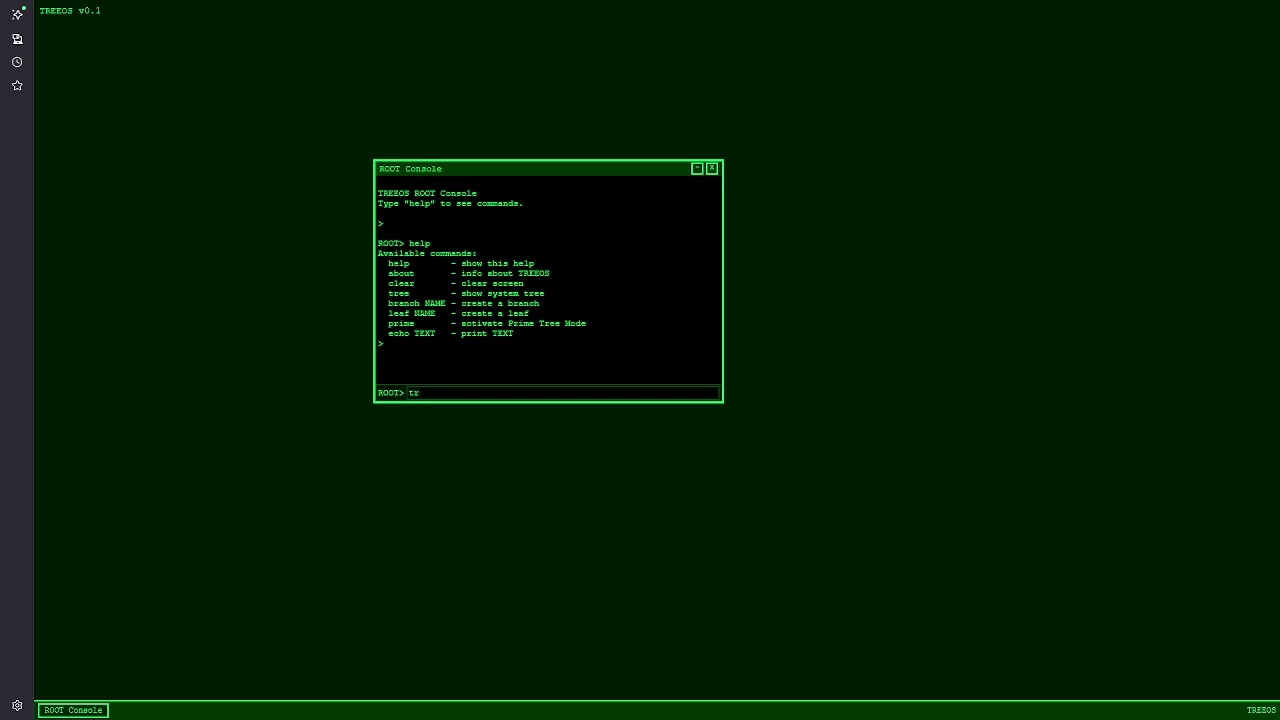Click the 'Type "help" to see commands.' line
The width and height of the screenshot is (1280, 720).
pos(450,203)
